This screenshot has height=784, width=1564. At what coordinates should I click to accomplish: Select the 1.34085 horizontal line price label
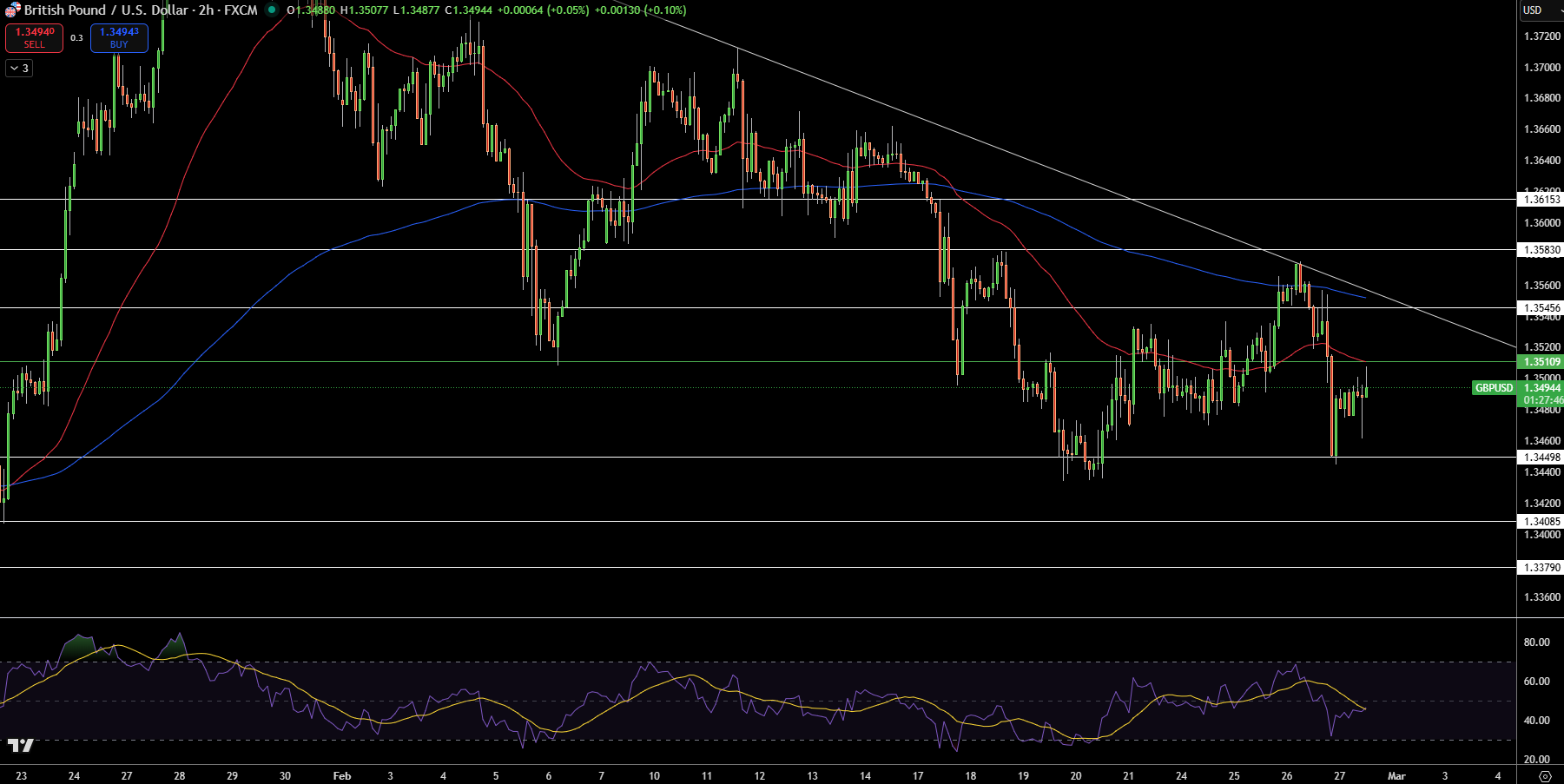tap(1541, 521)
